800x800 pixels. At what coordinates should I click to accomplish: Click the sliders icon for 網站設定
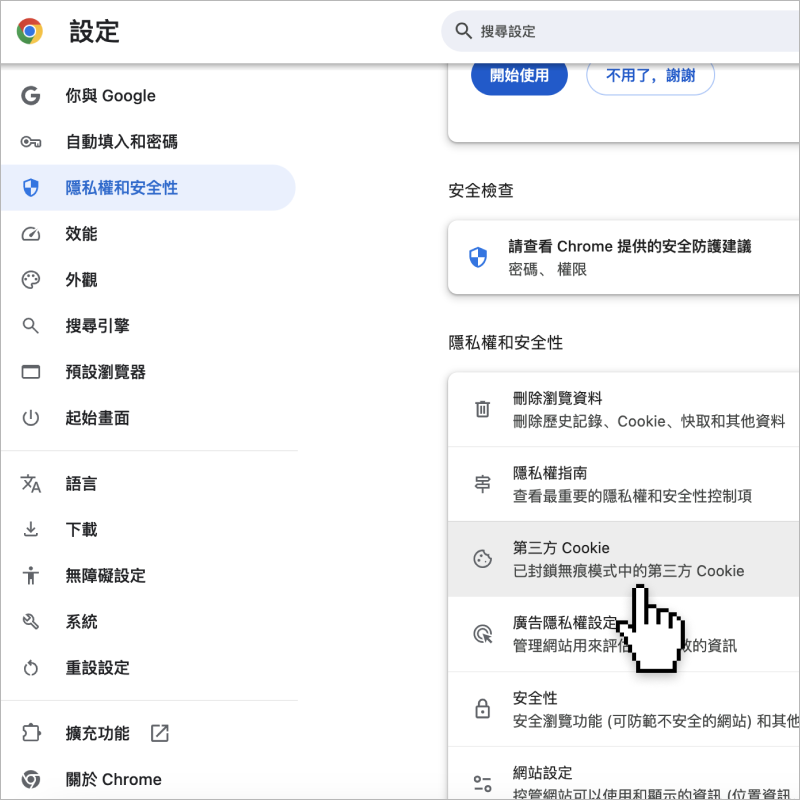click(x=483, y=783)
